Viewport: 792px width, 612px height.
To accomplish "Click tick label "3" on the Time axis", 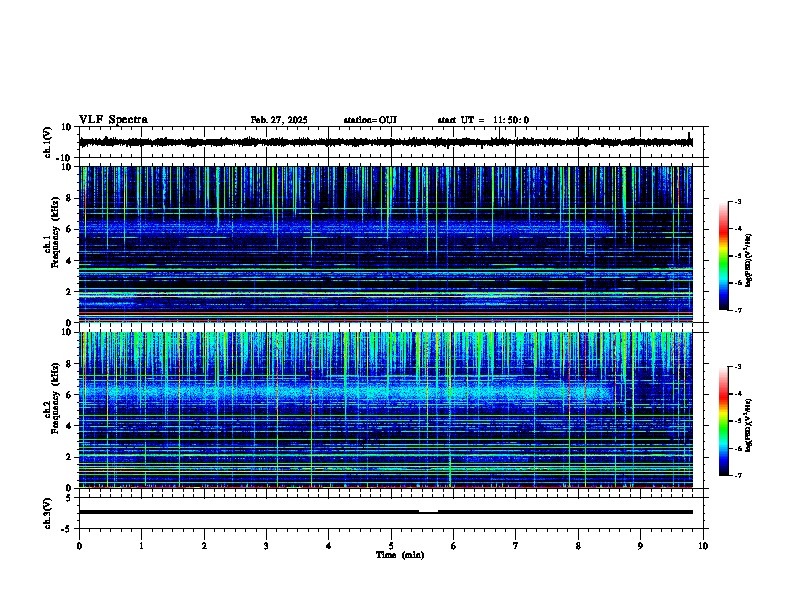I will tap(266, 546).
